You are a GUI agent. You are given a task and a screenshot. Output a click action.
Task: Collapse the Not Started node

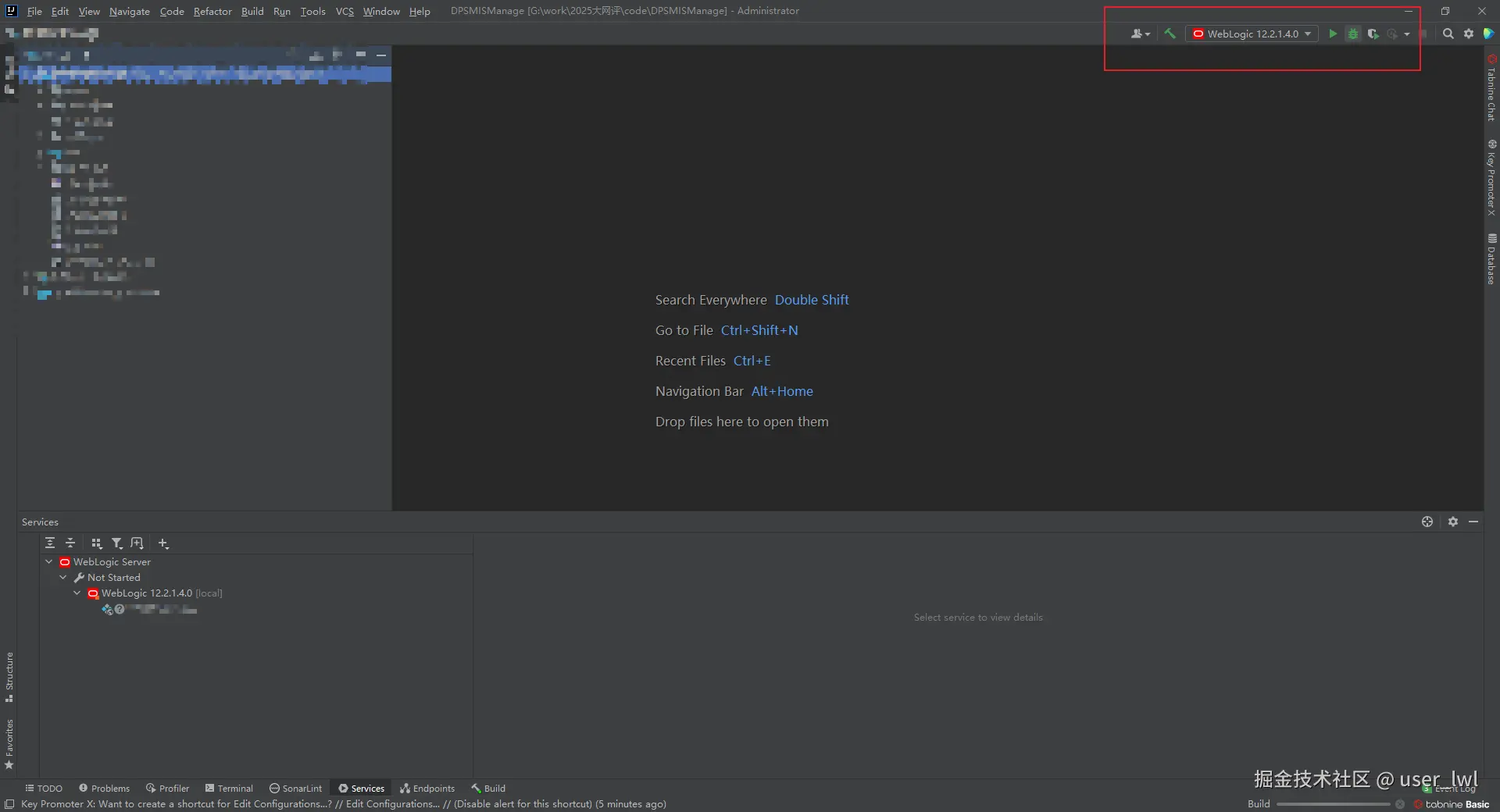pyautogui.click(x=63, y=577)
